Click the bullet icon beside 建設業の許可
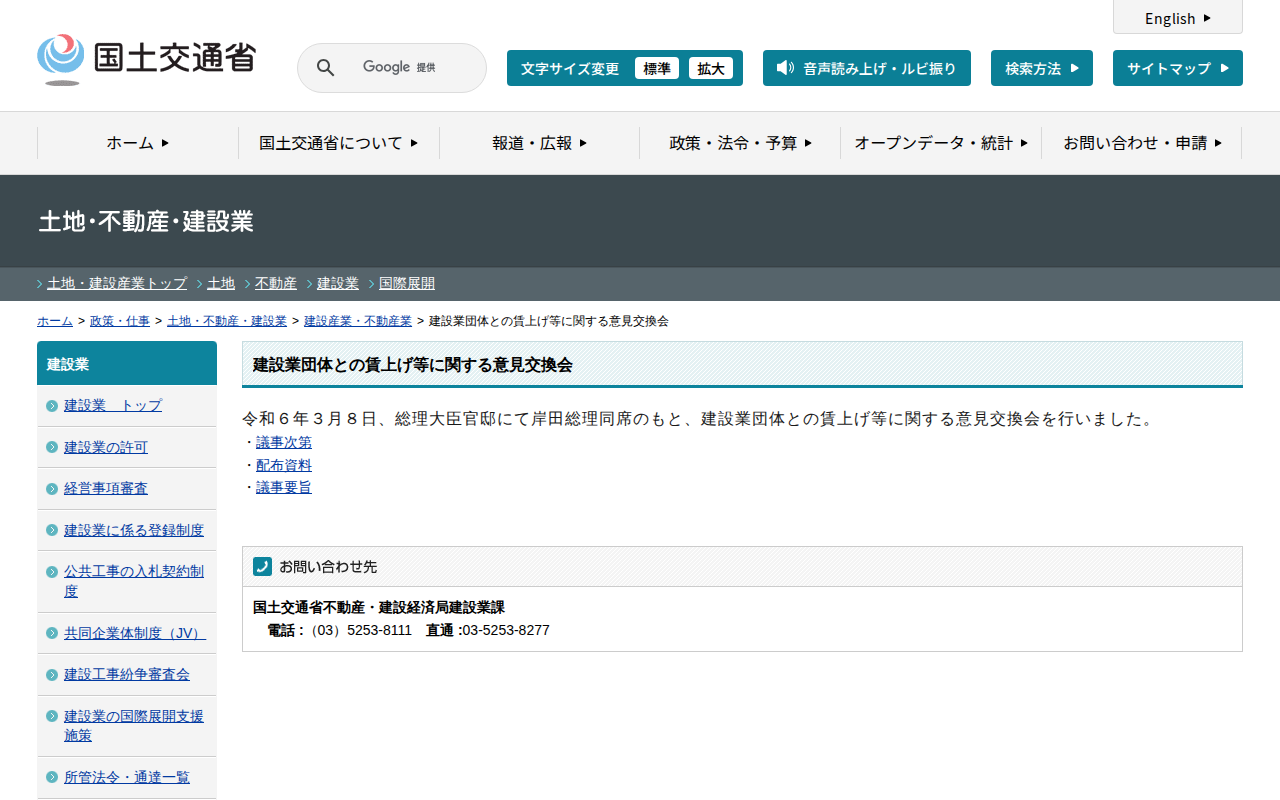 coord(52,447)
